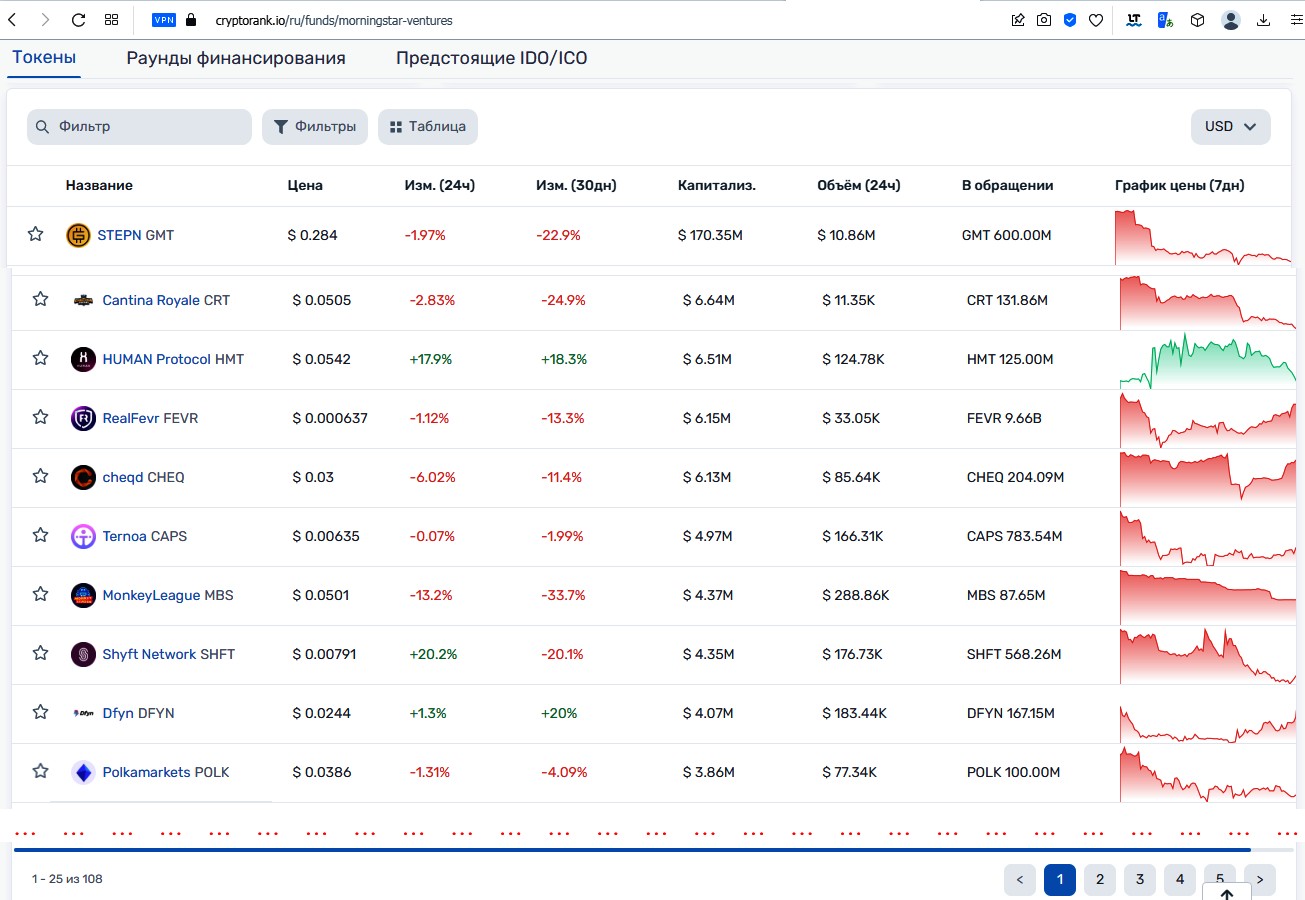
Task: Open the speed dial grid icon
Action: point(111,19)
